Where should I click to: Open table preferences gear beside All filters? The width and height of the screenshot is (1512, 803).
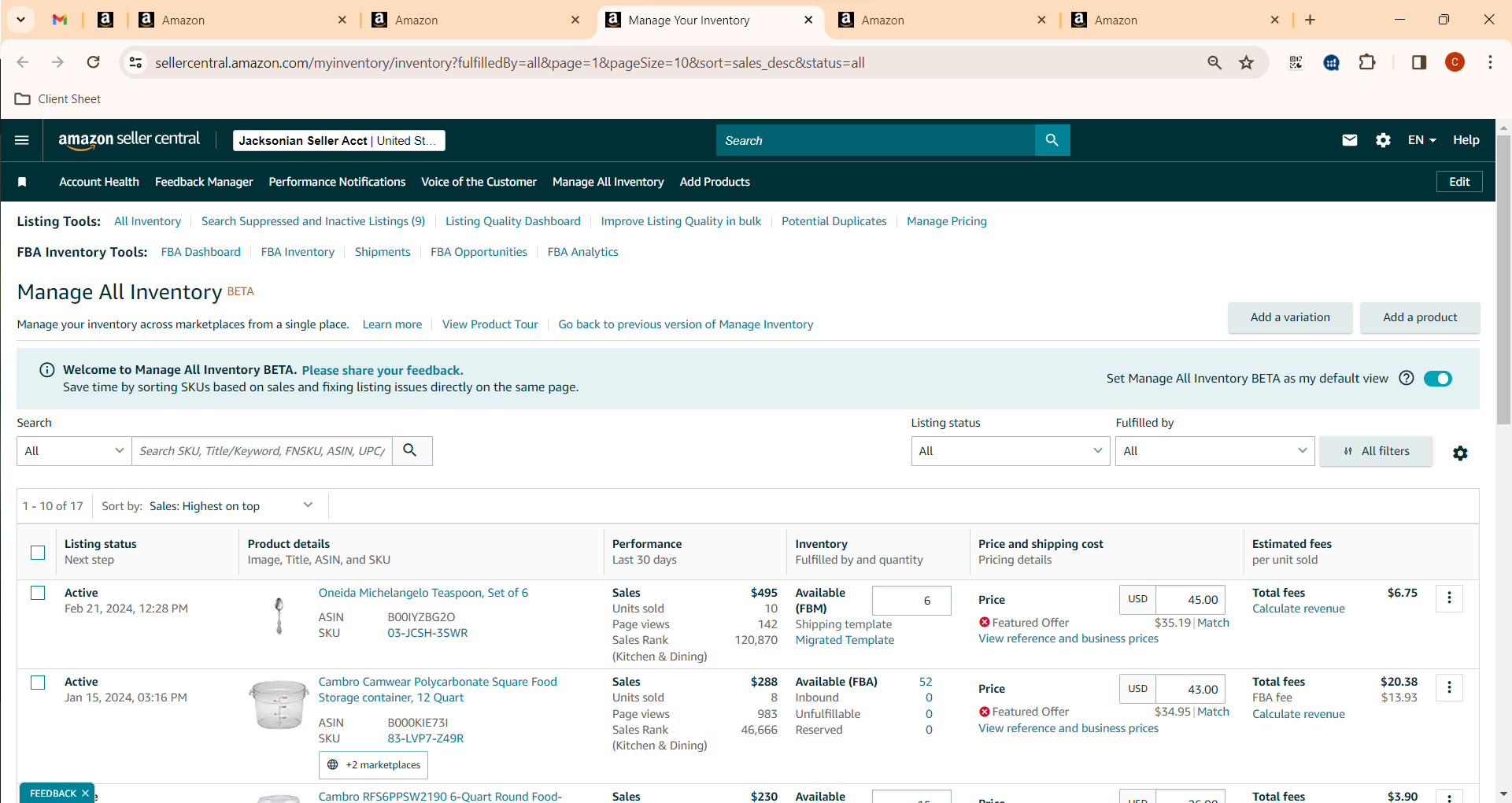pos(1460,453)
